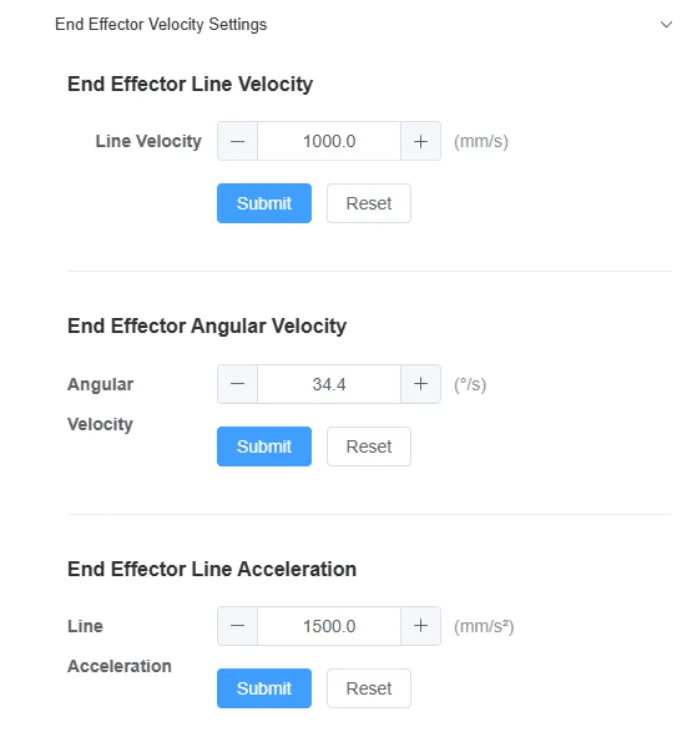Submit the End Effector Angular Velocity
The image size is (692, 742).
coord(264,446)
